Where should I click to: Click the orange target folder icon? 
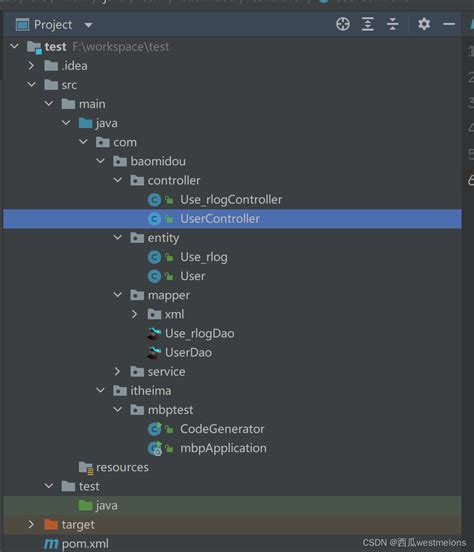[51, 525]
